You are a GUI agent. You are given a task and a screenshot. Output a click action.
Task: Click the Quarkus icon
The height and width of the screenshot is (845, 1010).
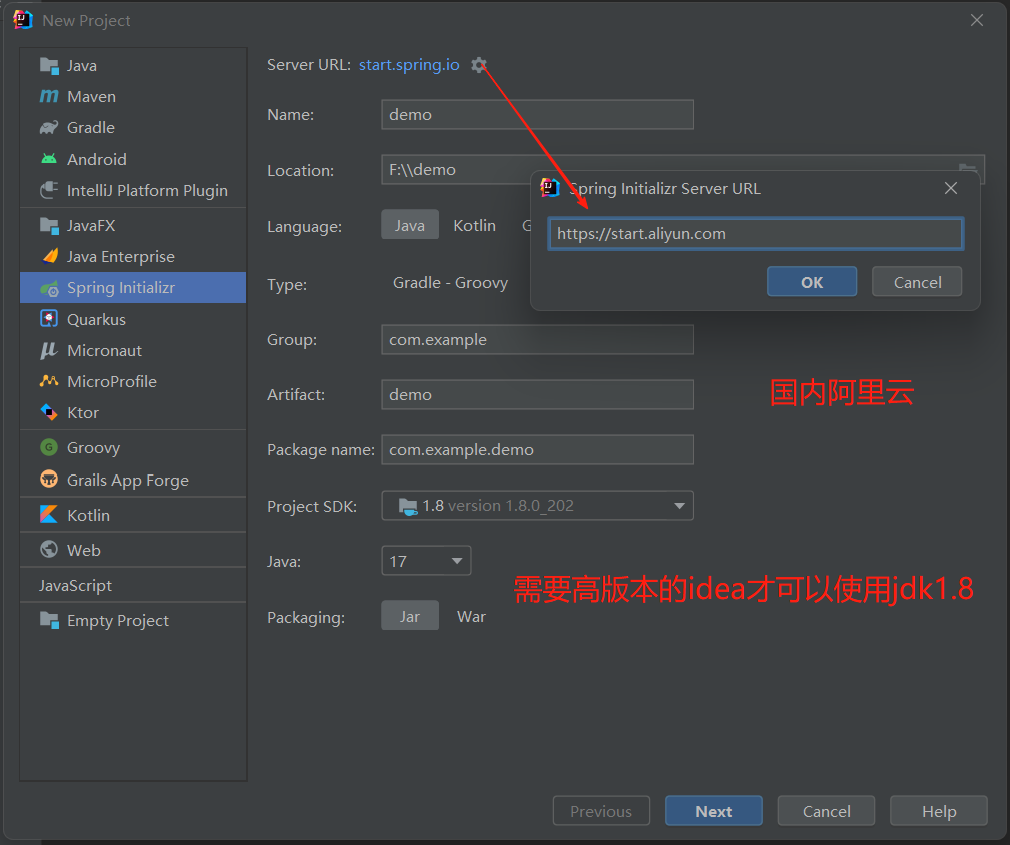tap(49, 319)
